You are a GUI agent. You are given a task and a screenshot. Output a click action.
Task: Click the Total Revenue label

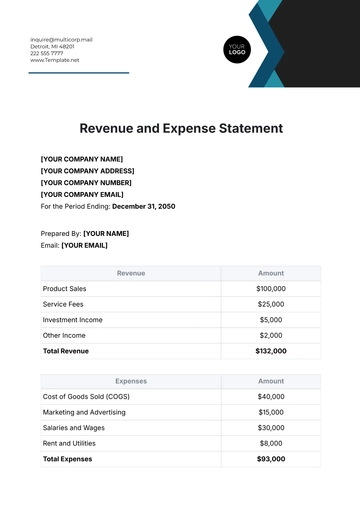(x=66, y=351)
